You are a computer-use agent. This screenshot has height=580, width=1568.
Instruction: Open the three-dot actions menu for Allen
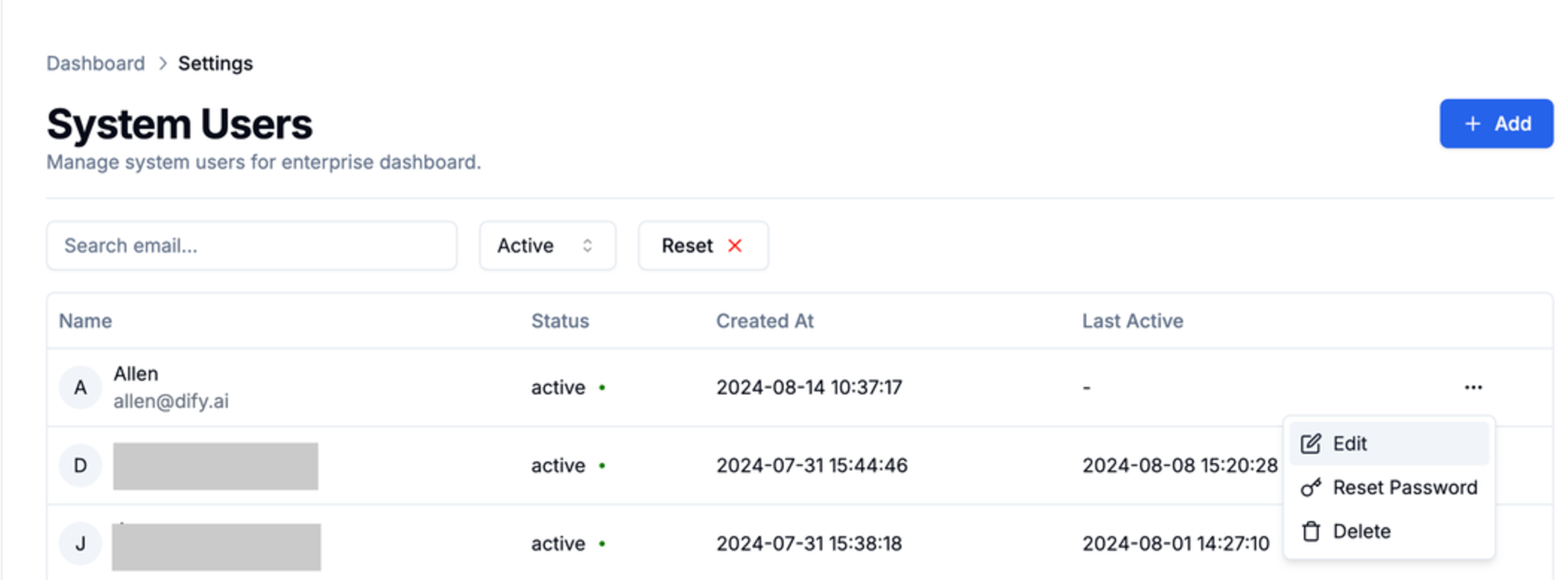click(x=1473, y=387)
